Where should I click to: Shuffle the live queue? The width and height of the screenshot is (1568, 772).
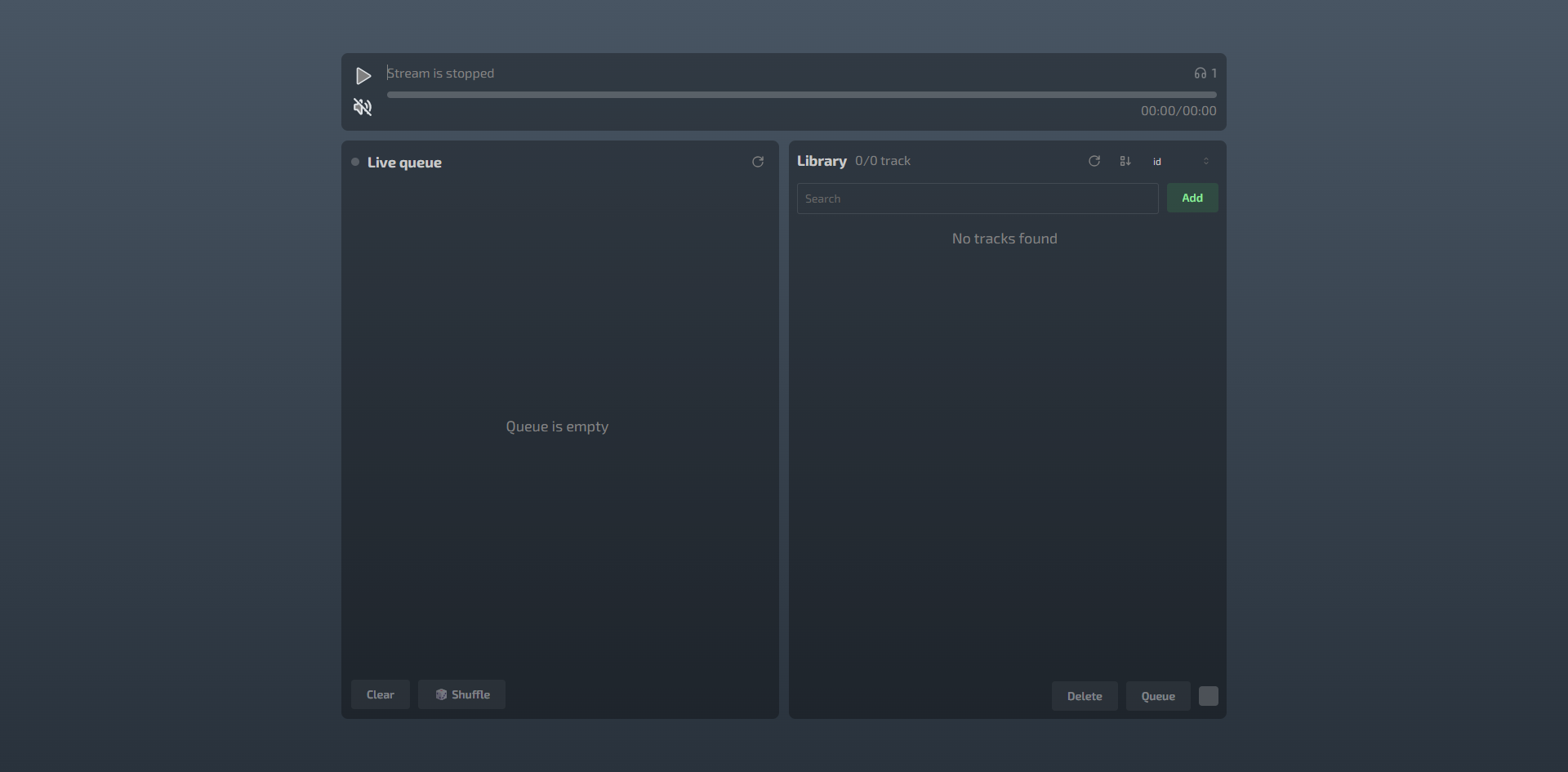point(461,694)
